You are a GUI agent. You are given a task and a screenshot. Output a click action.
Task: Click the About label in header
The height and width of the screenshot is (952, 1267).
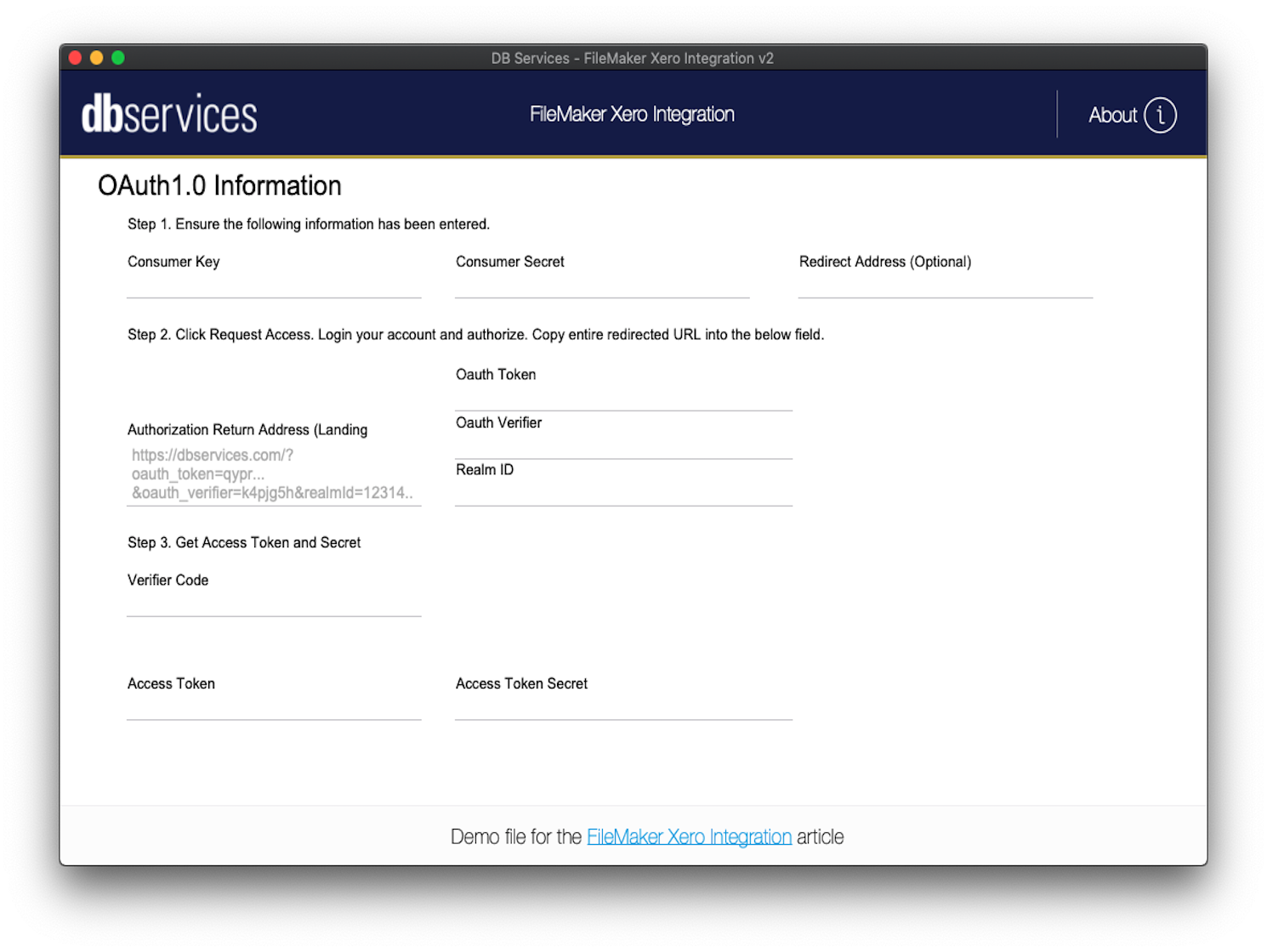tap(1112, 116)
